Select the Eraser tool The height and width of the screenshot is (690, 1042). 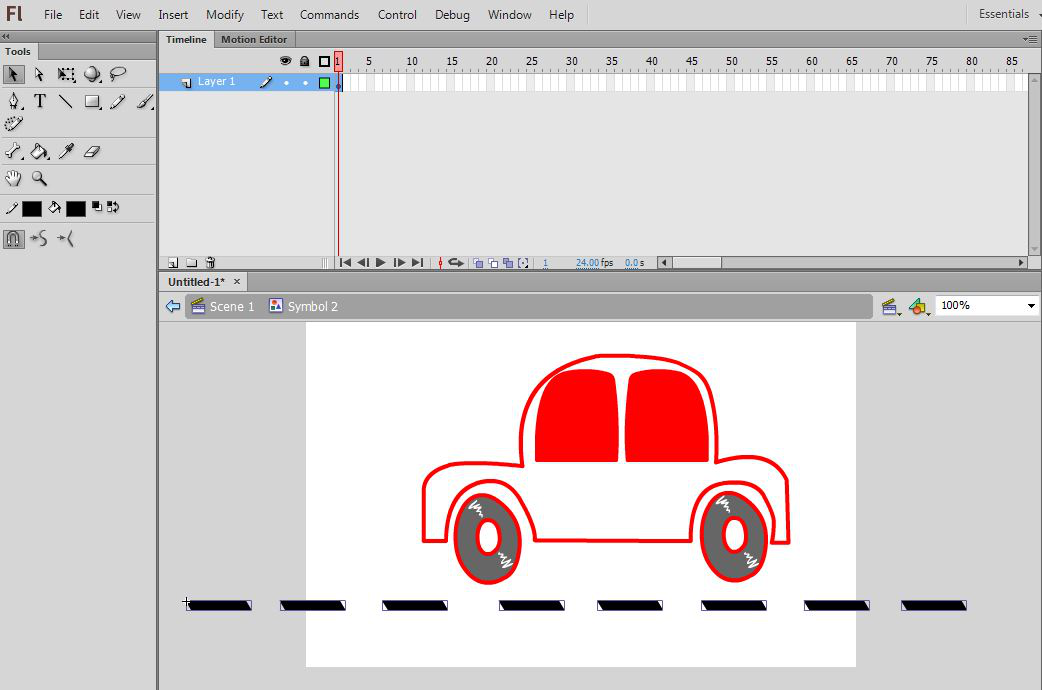pos(92,152)
